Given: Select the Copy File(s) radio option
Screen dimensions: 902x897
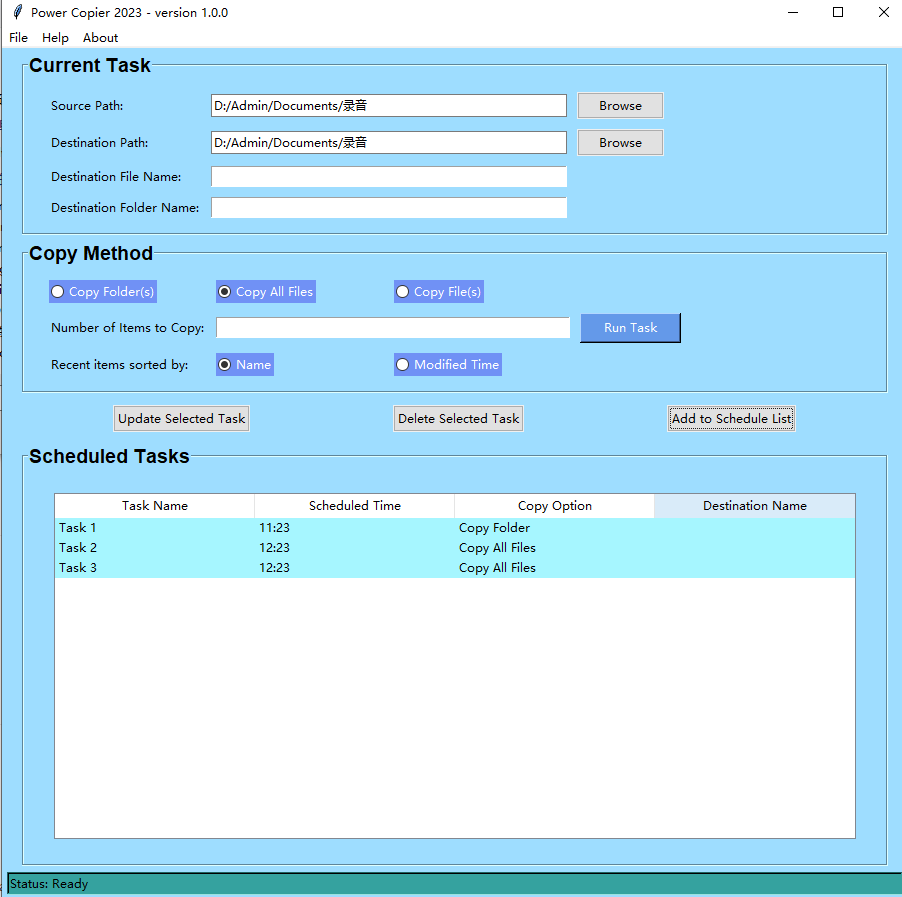Looking at the screenshot, I should pyautogui.click(x=439, y=292).
